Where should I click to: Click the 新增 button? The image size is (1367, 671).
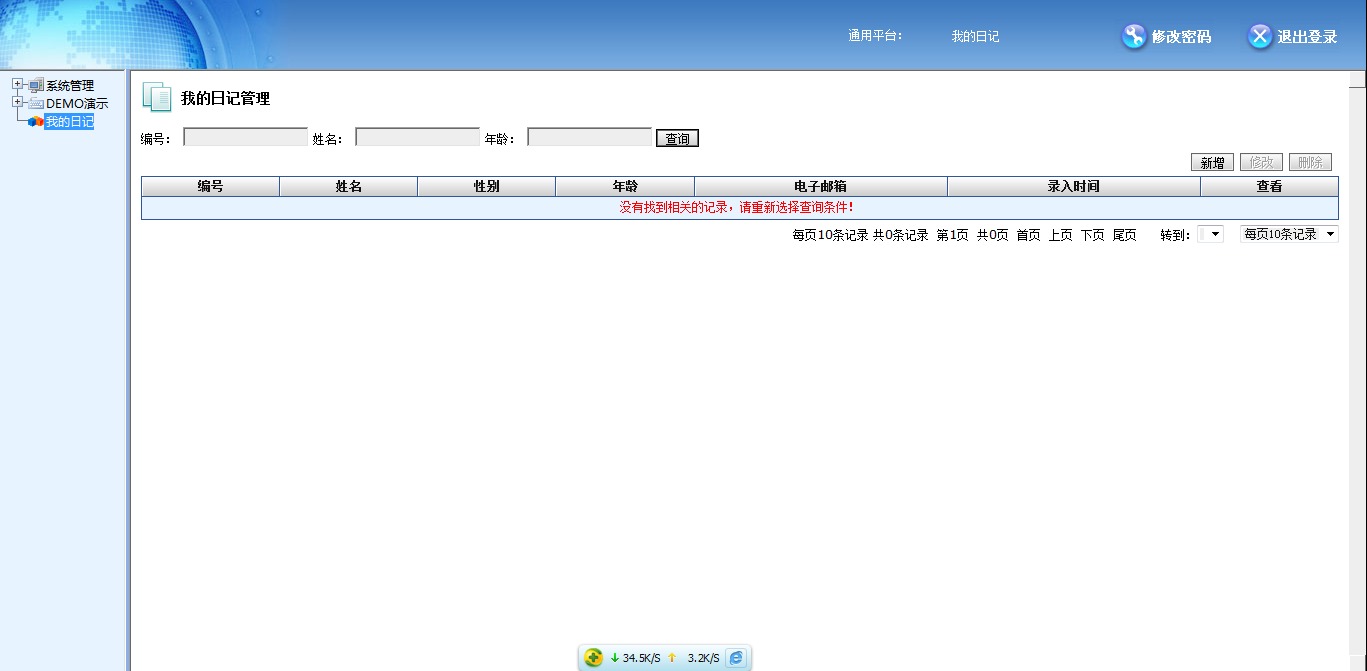(1212, 162)
